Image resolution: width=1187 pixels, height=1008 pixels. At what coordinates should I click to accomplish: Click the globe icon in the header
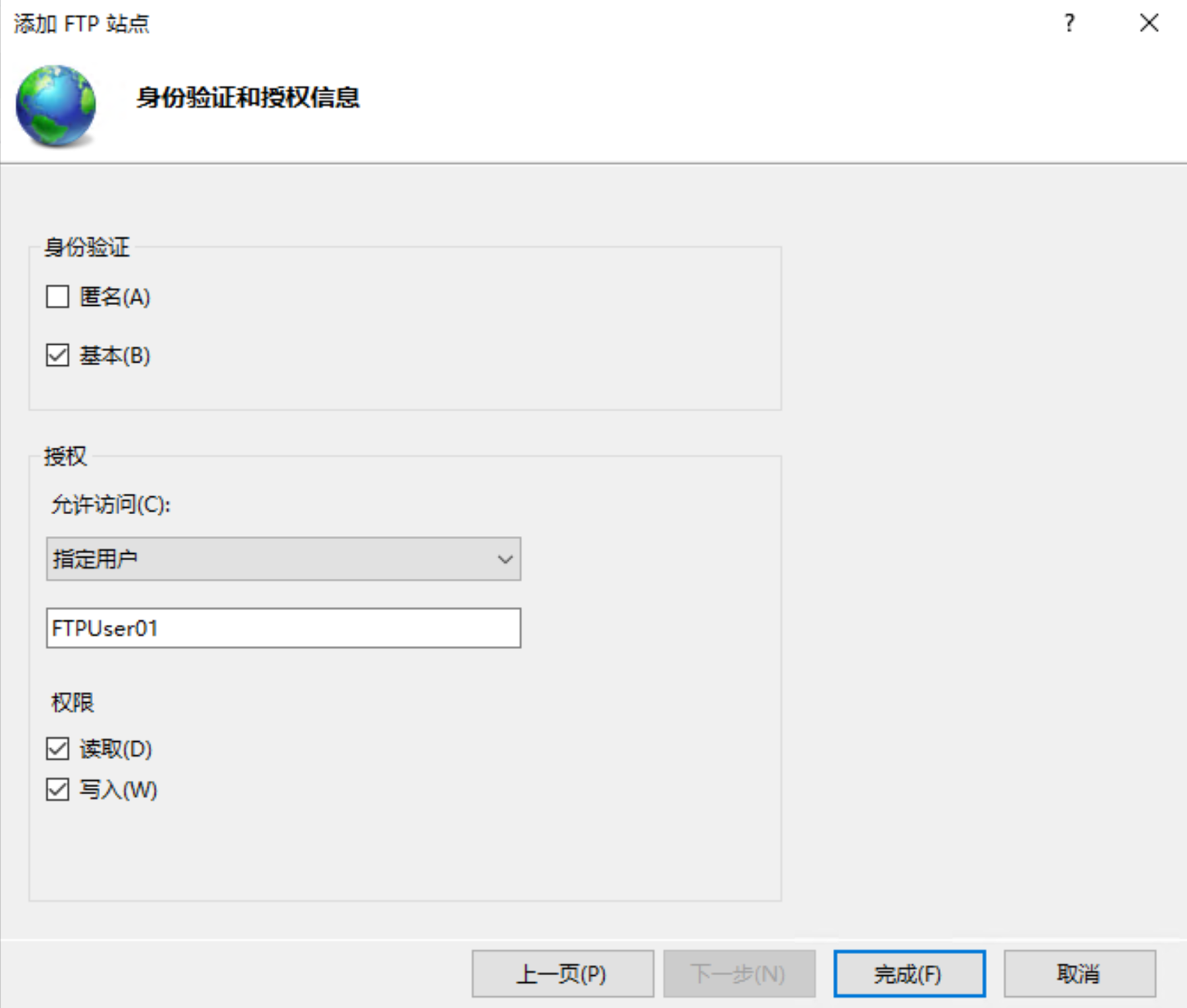tap(56, 105)
